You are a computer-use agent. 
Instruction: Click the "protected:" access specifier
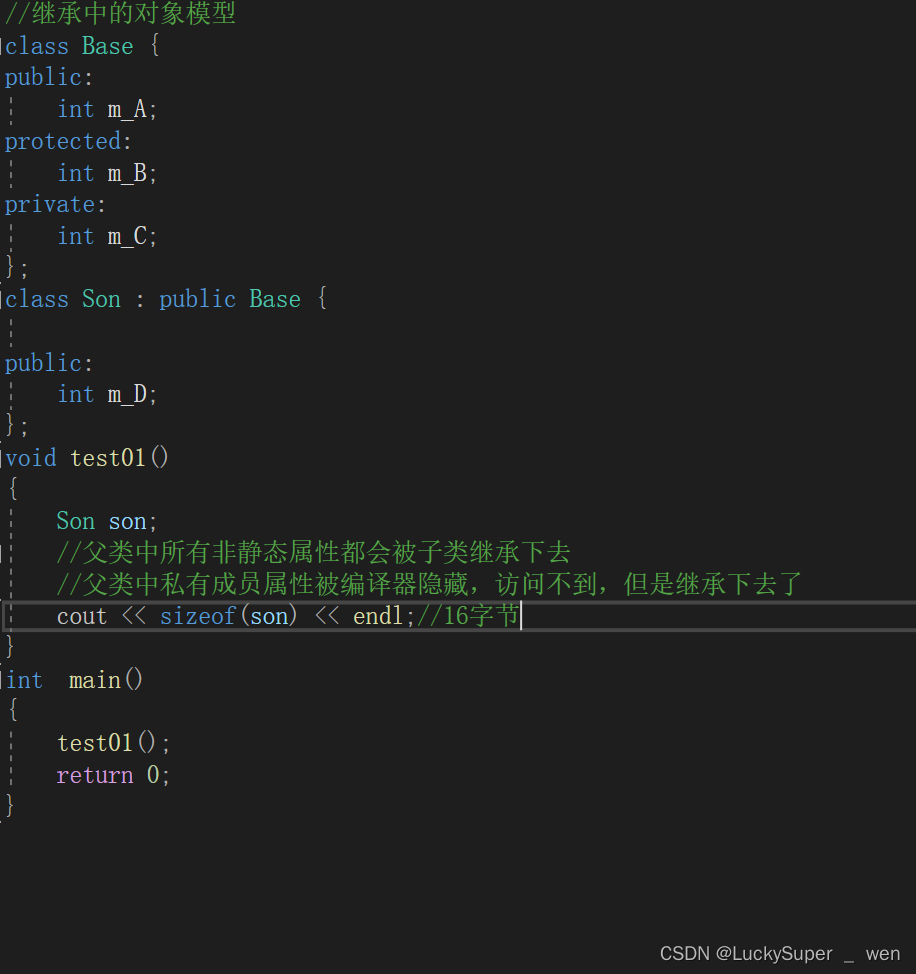pos(68,141)
